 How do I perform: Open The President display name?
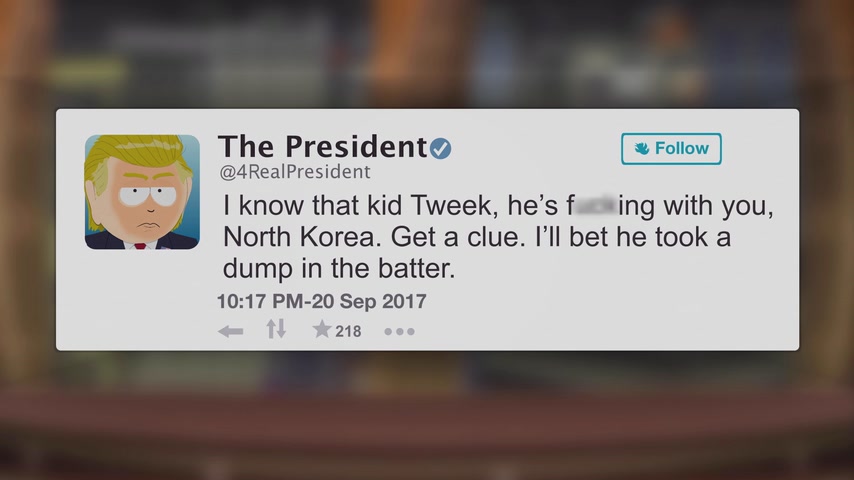[x=322, y=147]
